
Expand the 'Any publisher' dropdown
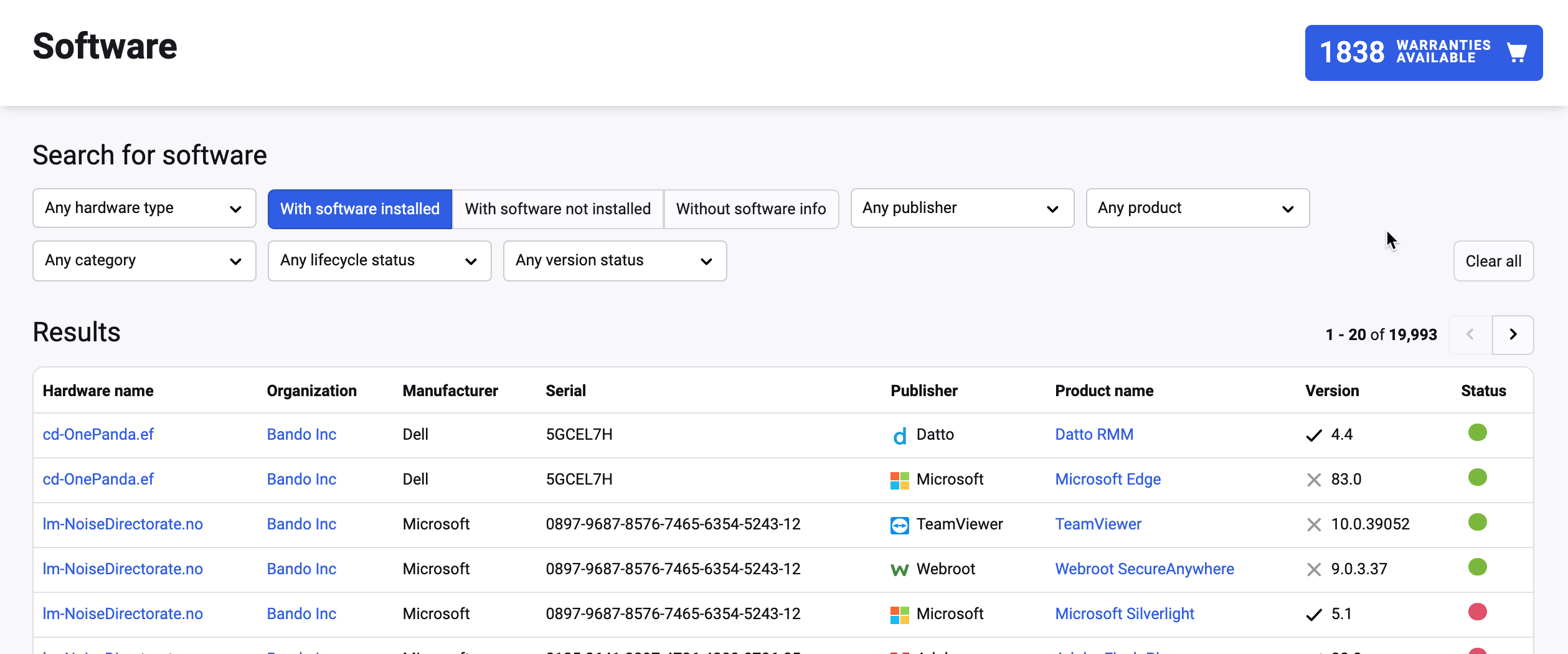961,208
